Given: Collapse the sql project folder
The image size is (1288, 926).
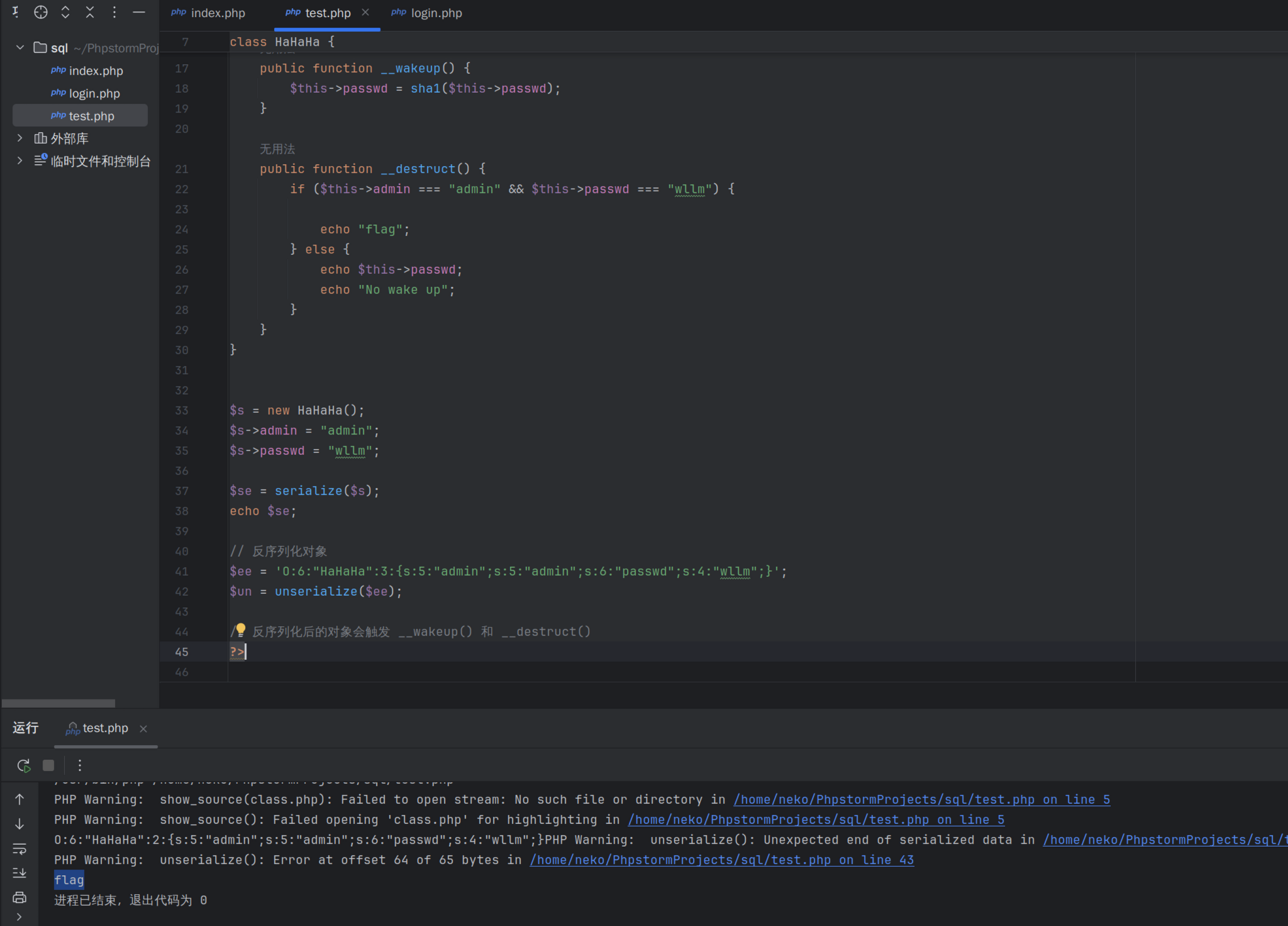Looking at the screenshot, I should point(20,48).
